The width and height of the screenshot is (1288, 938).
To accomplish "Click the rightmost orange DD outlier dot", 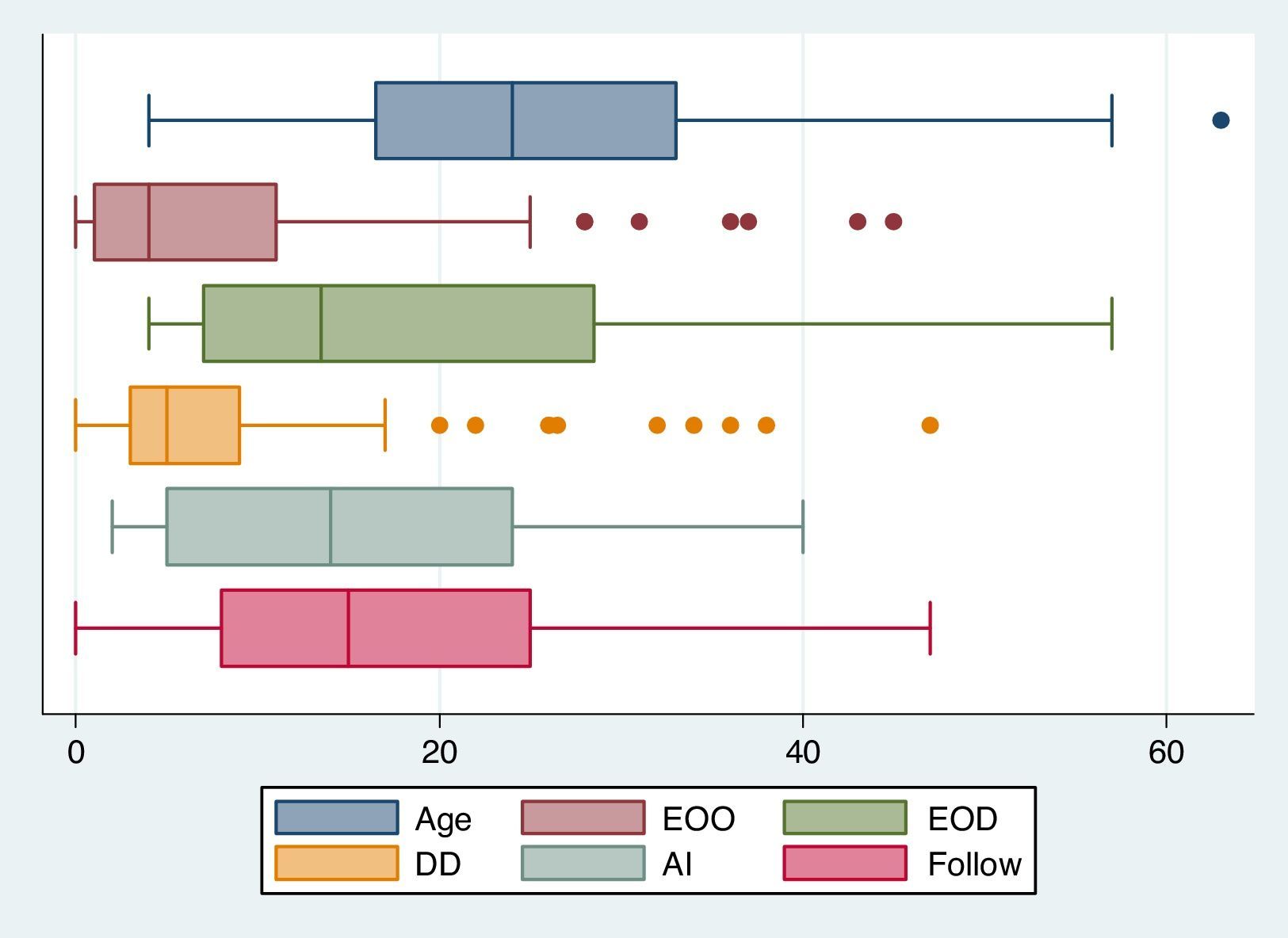I will point(930,425).
